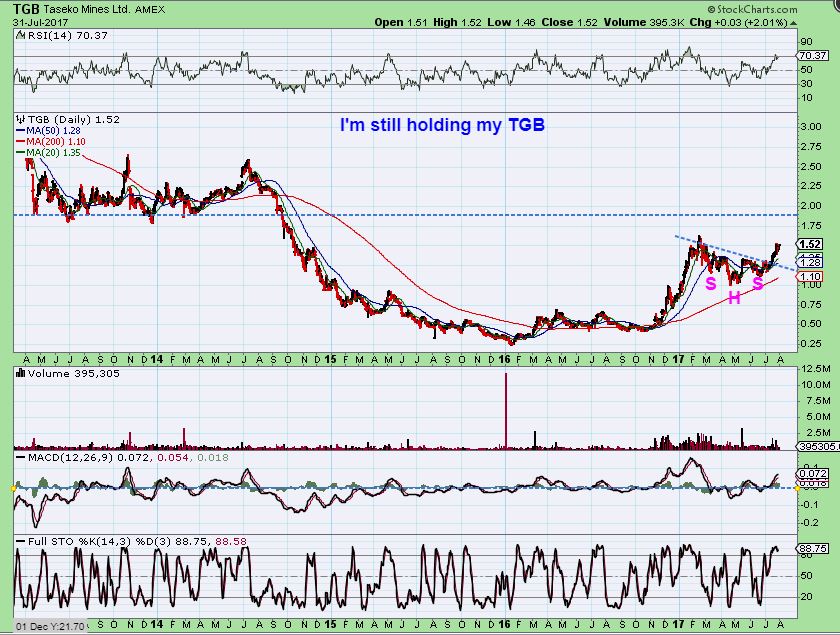Click the red MA(200) legend color dash
Viewport: 840px width, 635px height.
tap(21, 142)
